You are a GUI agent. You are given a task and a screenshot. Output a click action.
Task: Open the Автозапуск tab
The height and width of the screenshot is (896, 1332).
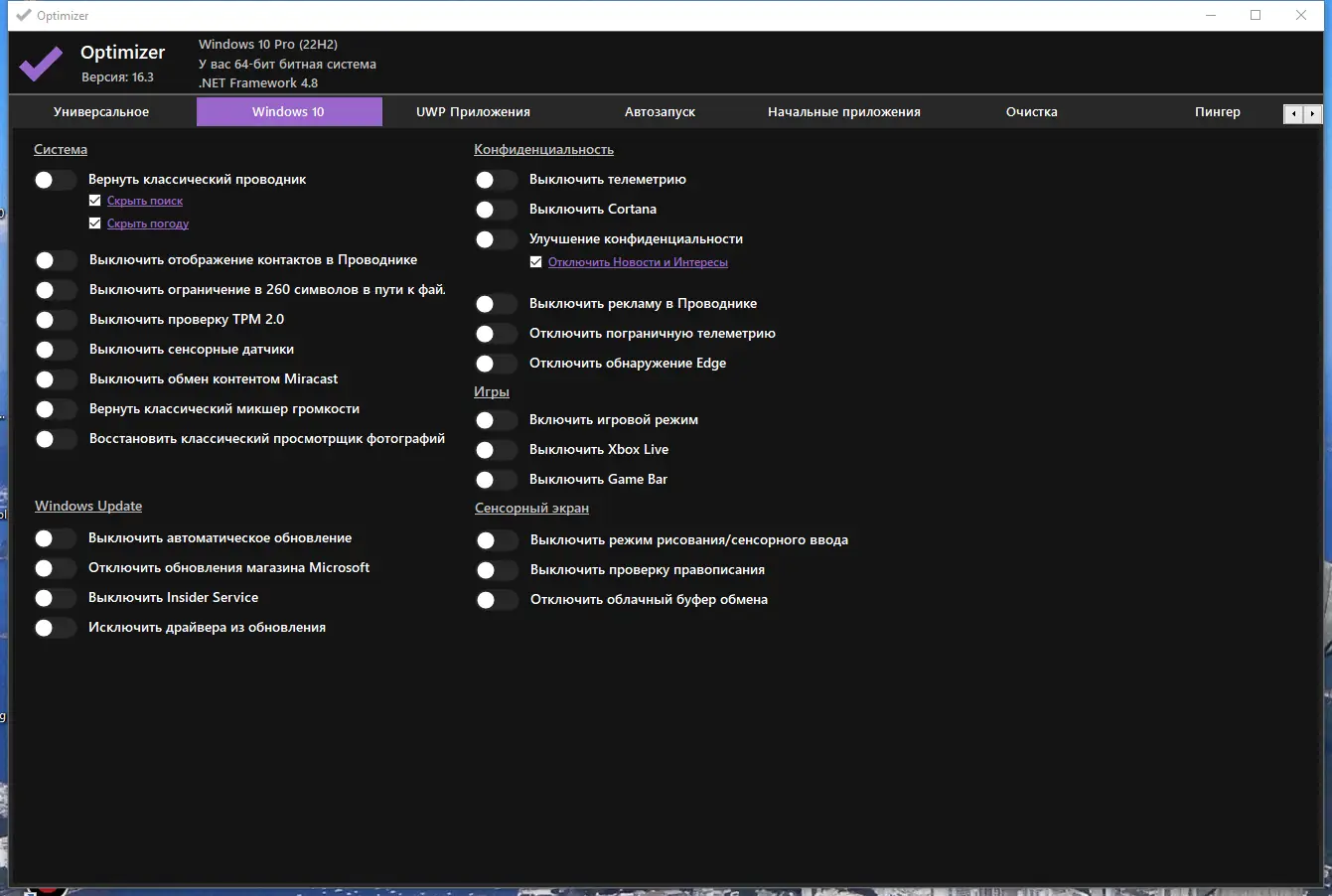click(660, 112)
